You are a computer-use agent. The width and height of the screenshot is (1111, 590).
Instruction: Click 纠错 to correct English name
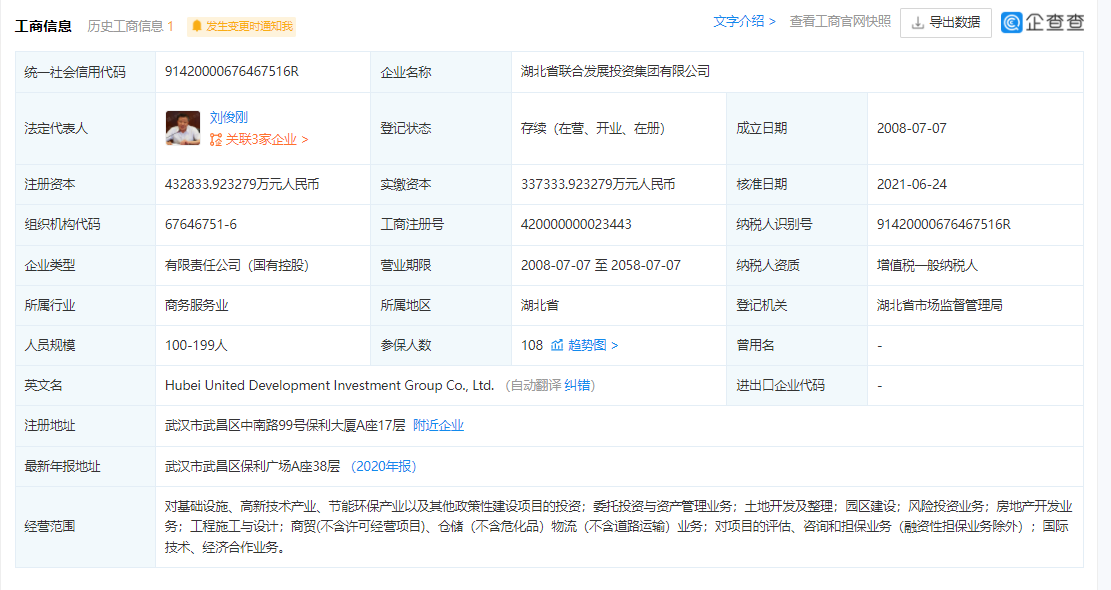click(577, 385)
